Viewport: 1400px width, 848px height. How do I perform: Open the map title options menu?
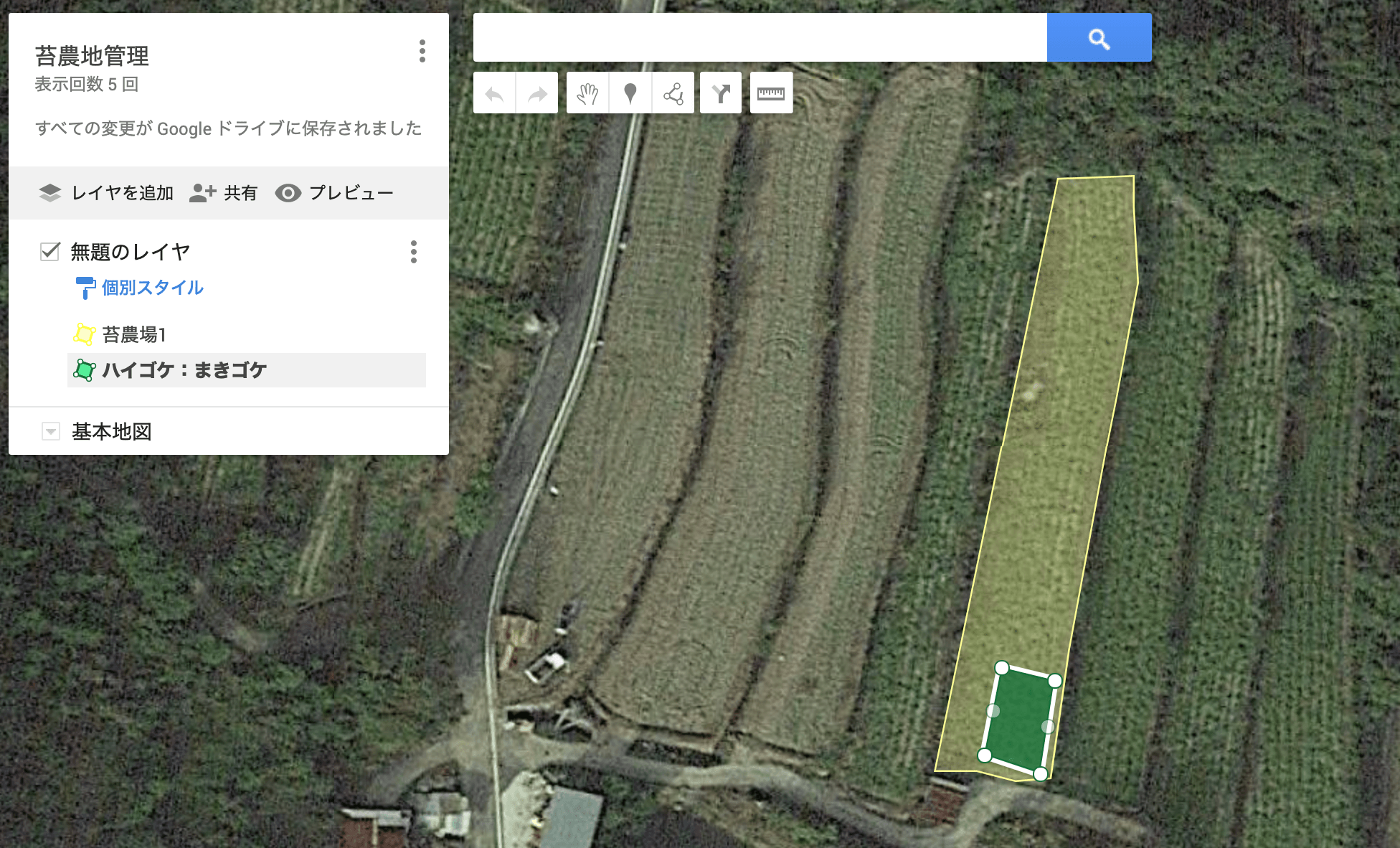422,51
